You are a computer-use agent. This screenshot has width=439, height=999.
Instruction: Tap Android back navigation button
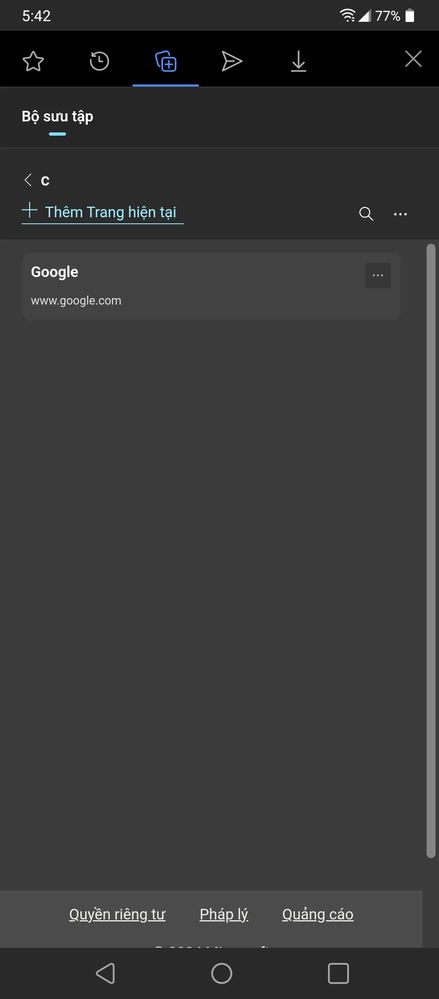105,973
